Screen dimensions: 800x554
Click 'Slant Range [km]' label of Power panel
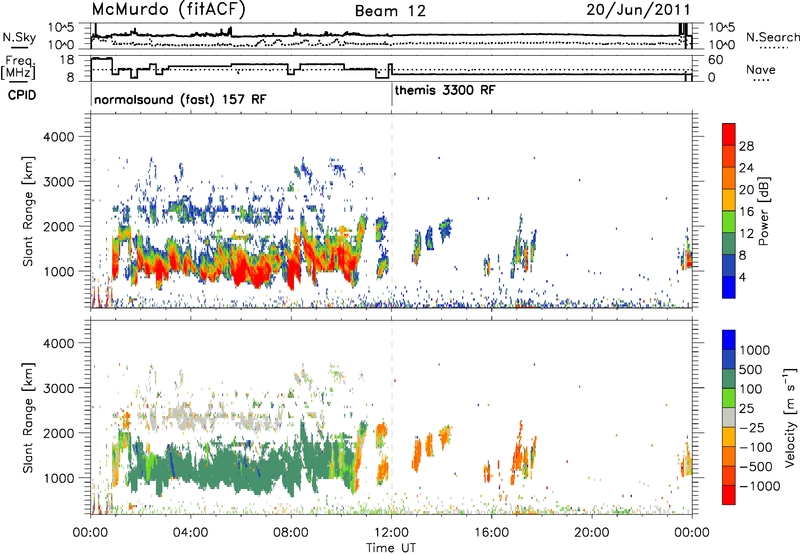click(x=28, y=211)
